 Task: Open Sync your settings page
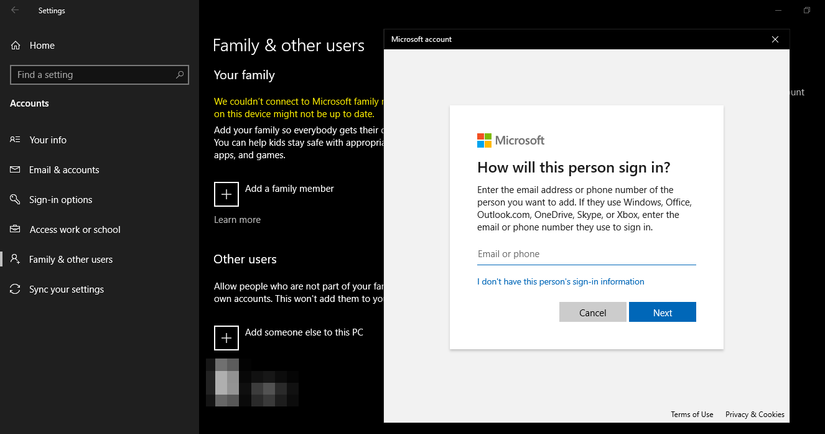tap(66, 289)
